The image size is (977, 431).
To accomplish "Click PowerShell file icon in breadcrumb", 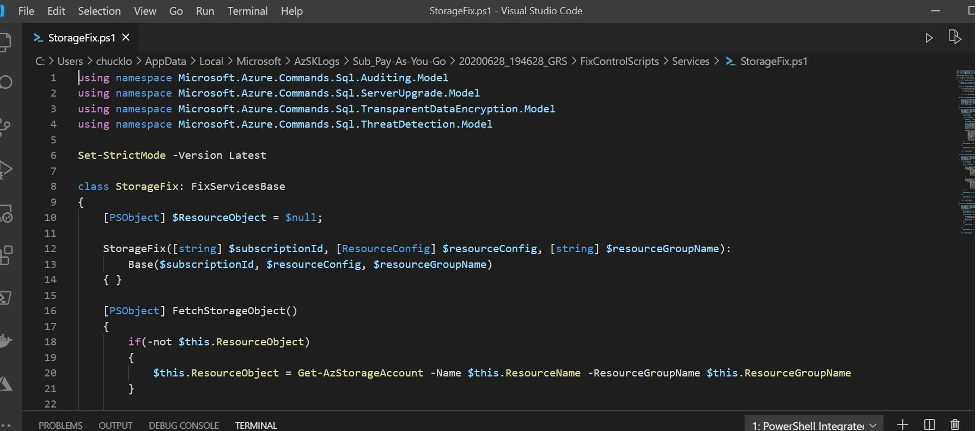I will 730,61.
